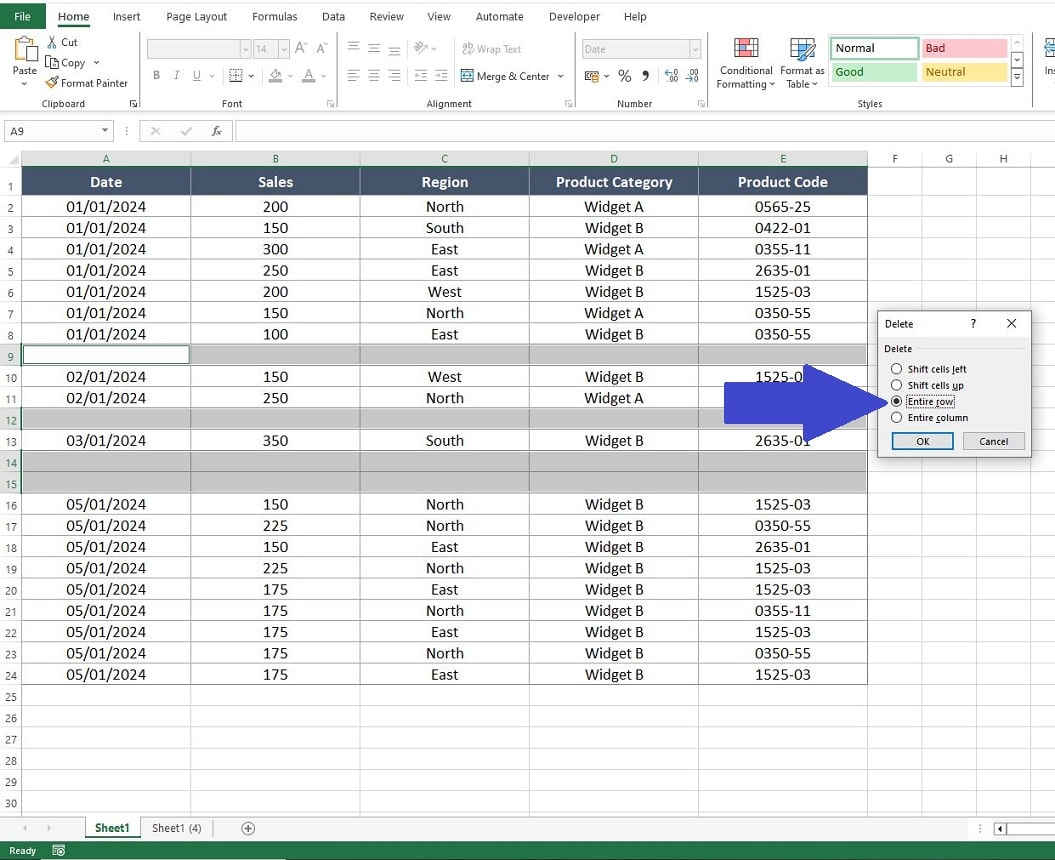Expand the Name Box dropdown arrow

pyautogui.click(x=105, y=131)
